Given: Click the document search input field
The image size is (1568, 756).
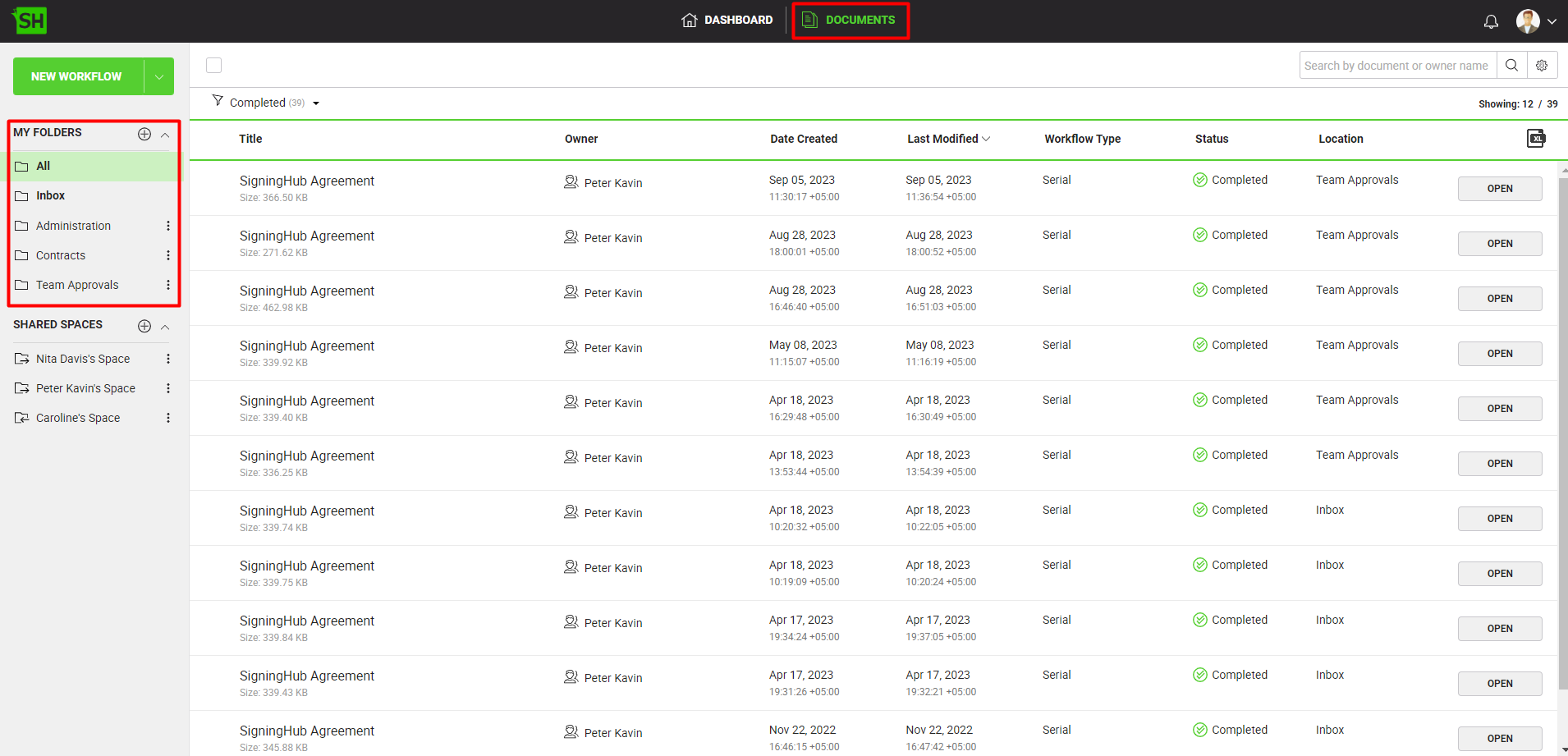Looking at the screenshot, I should [x=1396, y=66].
